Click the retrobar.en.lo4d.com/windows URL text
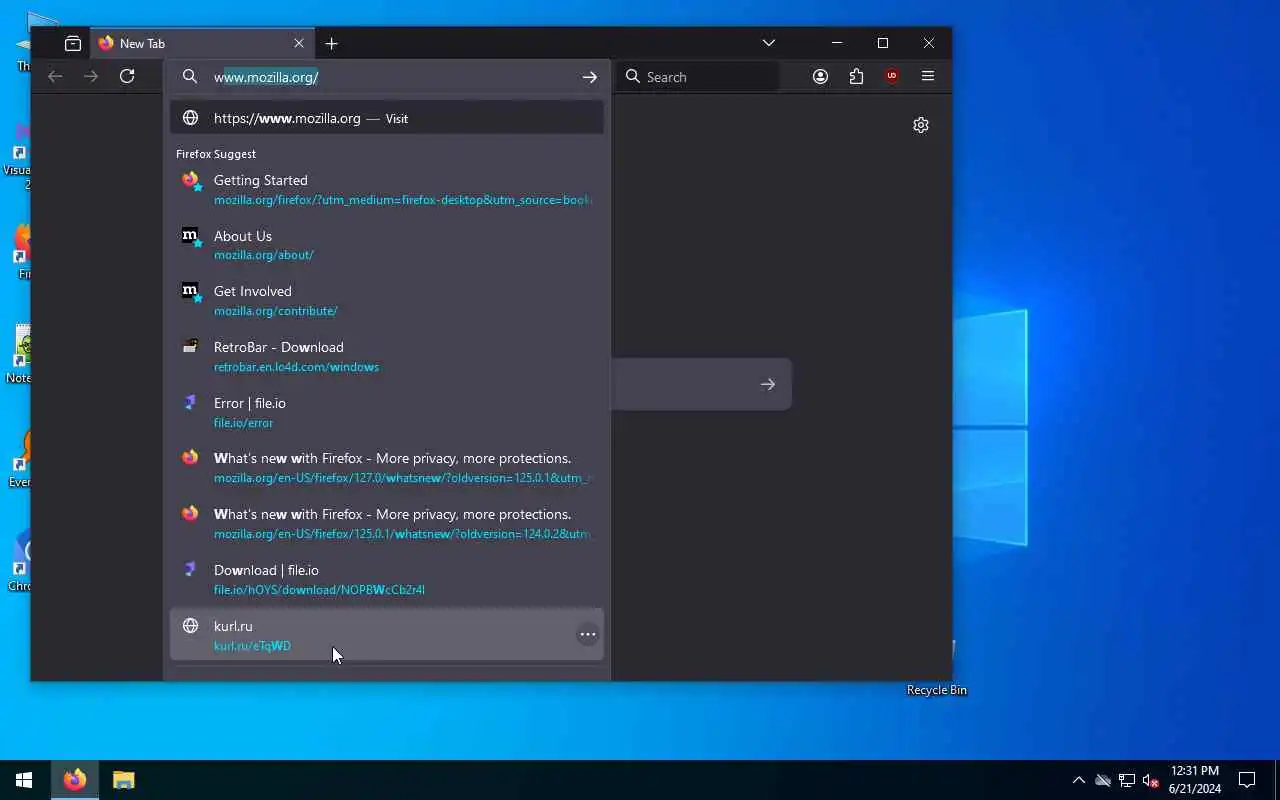 click(x=296, y=367)
